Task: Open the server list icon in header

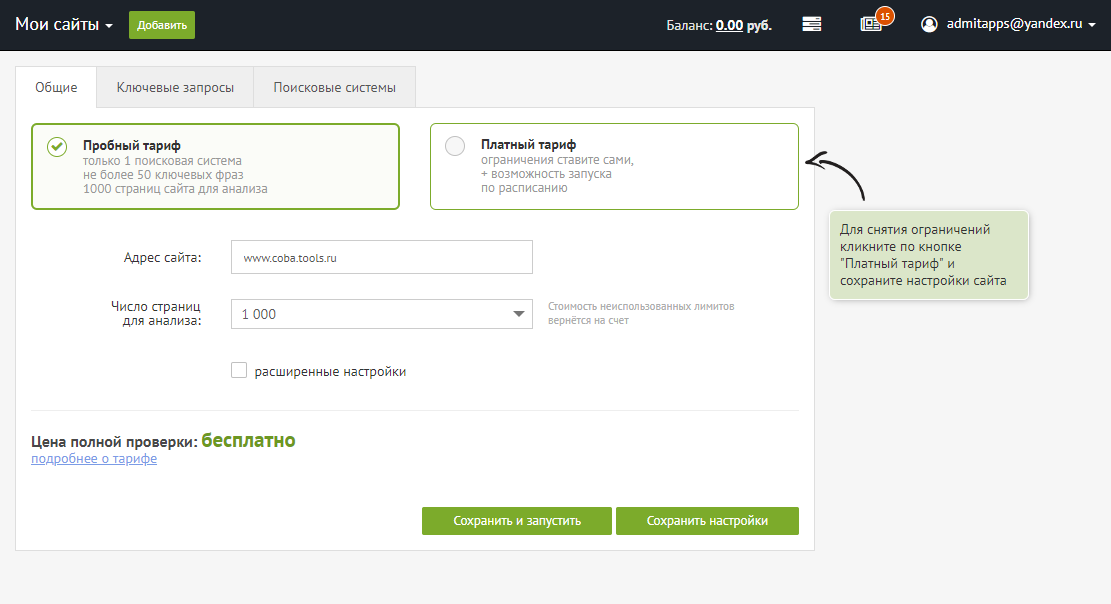Action: pos(811,24)
